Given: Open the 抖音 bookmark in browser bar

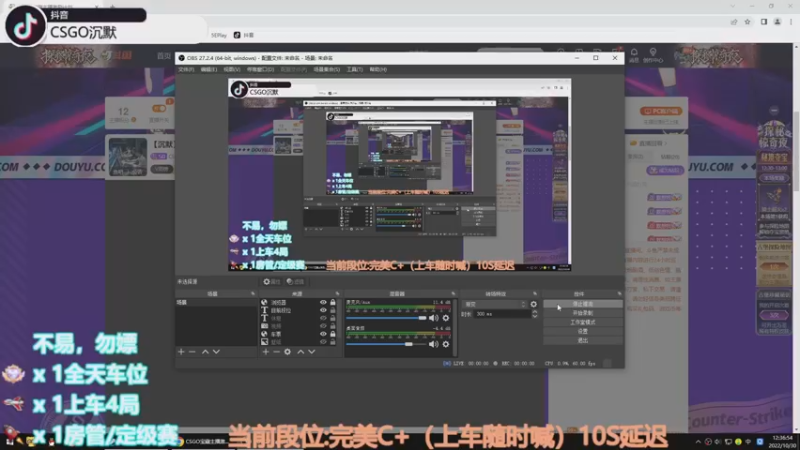Looking at the screenshot, I should 244,35.
